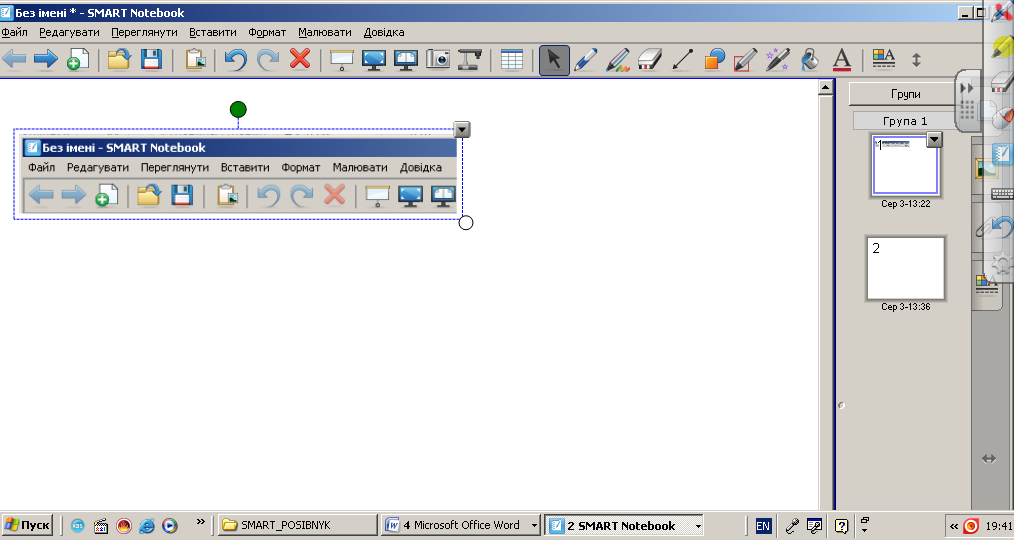
Task: Insert a table icon
Action: click(x=512, y=60)
